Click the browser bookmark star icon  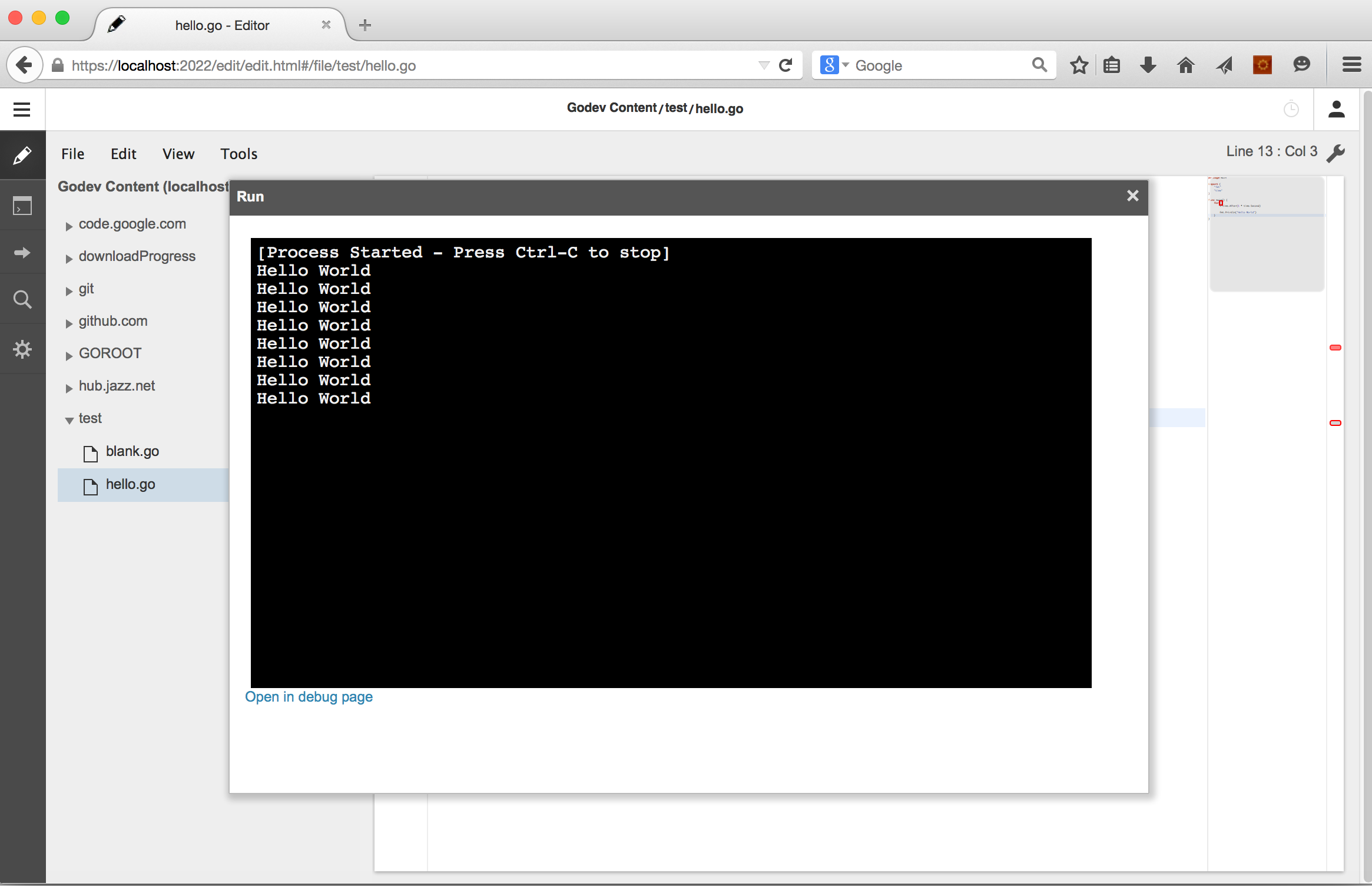pyautogui.click(x=1079, y=65)
